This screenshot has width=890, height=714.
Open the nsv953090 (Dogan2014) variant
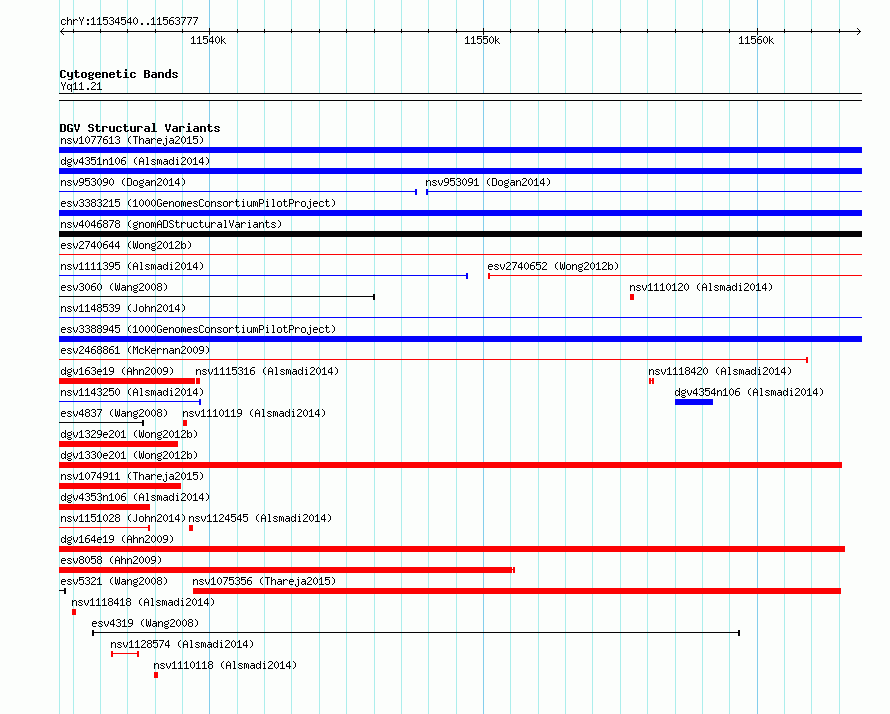pos(123,182)
